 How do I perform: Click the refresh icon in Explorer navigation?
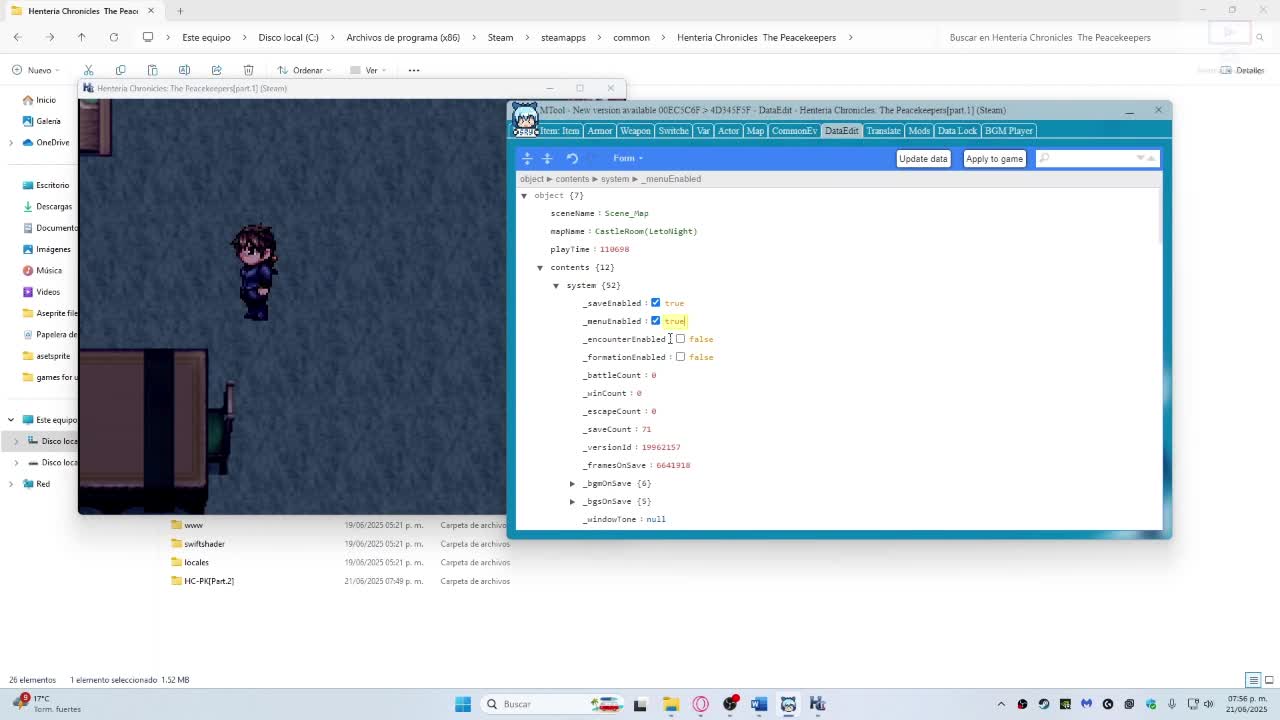pyautogui.click(x=114, y=37)
